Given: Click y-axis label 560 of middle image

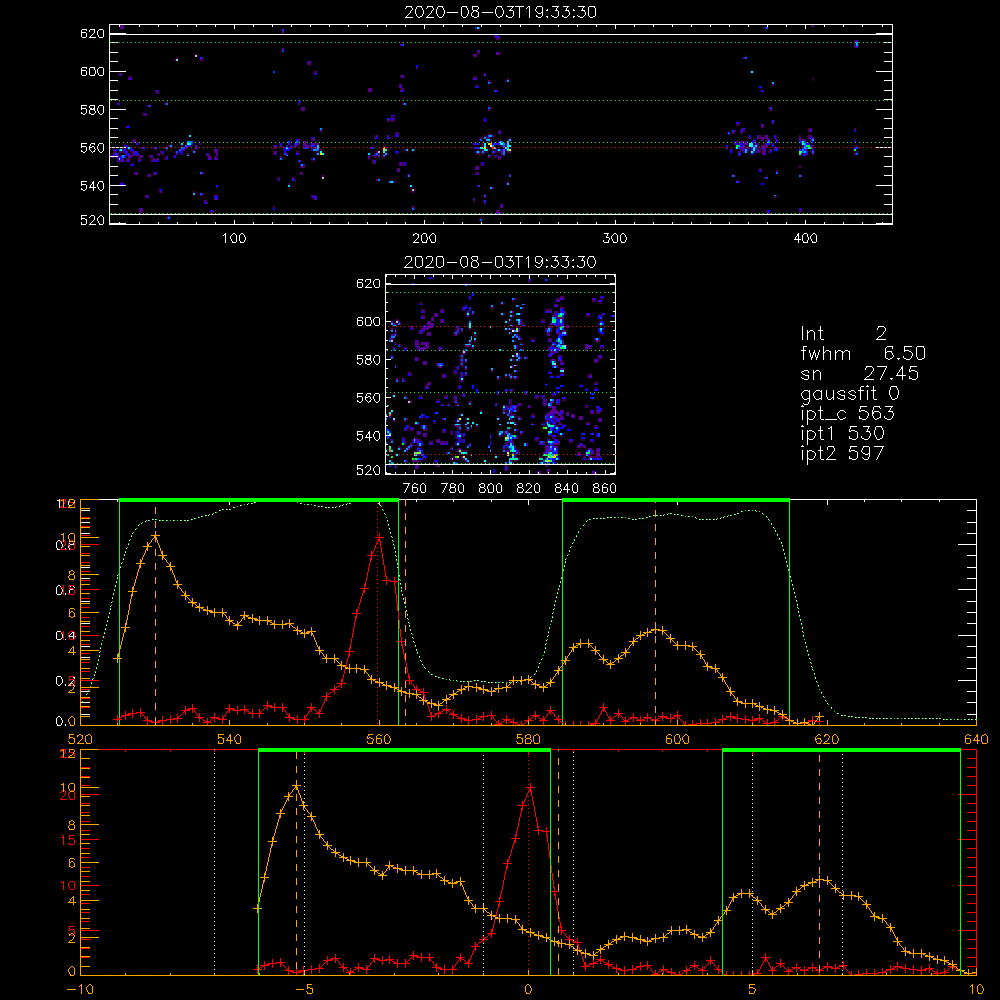Looking at the screenshot, I should pos(368,397).
